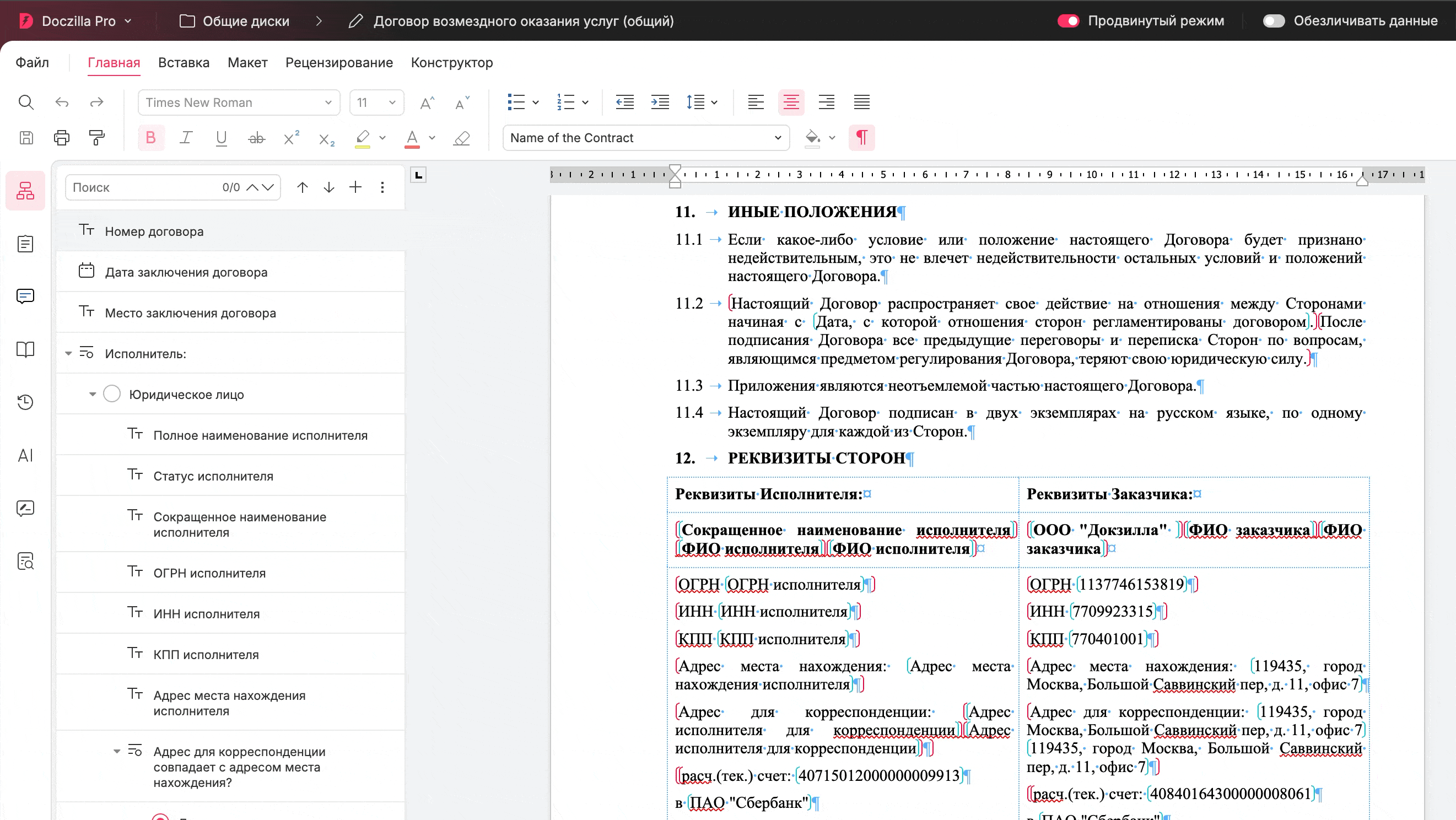Insert a bulleted list
1456x820 pixels.
[x=516, y=102]
